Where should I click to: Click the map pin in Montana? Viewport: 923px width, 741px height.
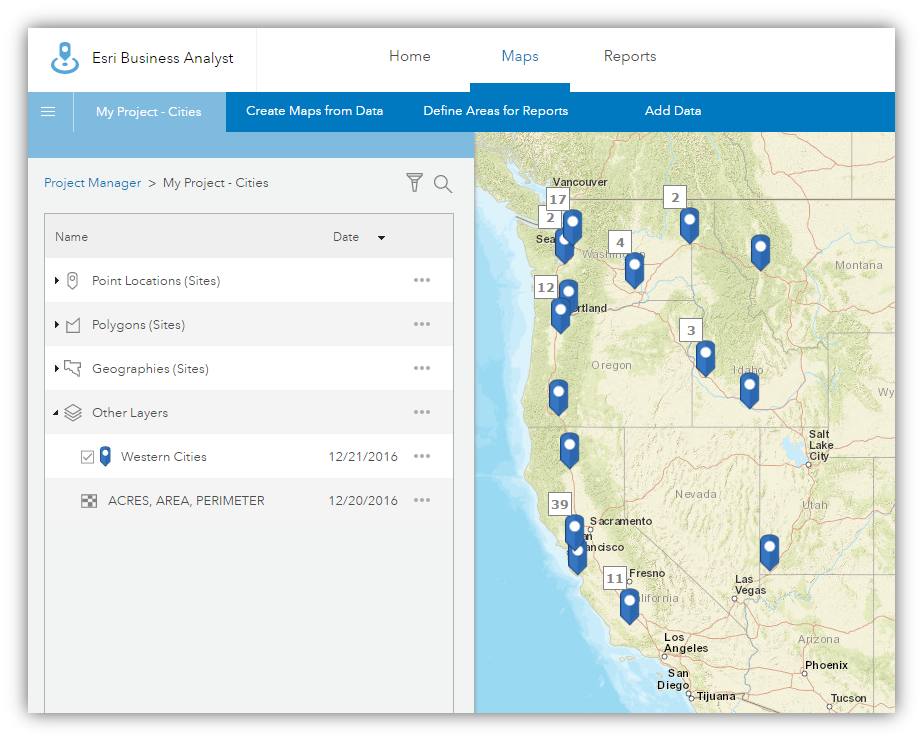point(761,252)
